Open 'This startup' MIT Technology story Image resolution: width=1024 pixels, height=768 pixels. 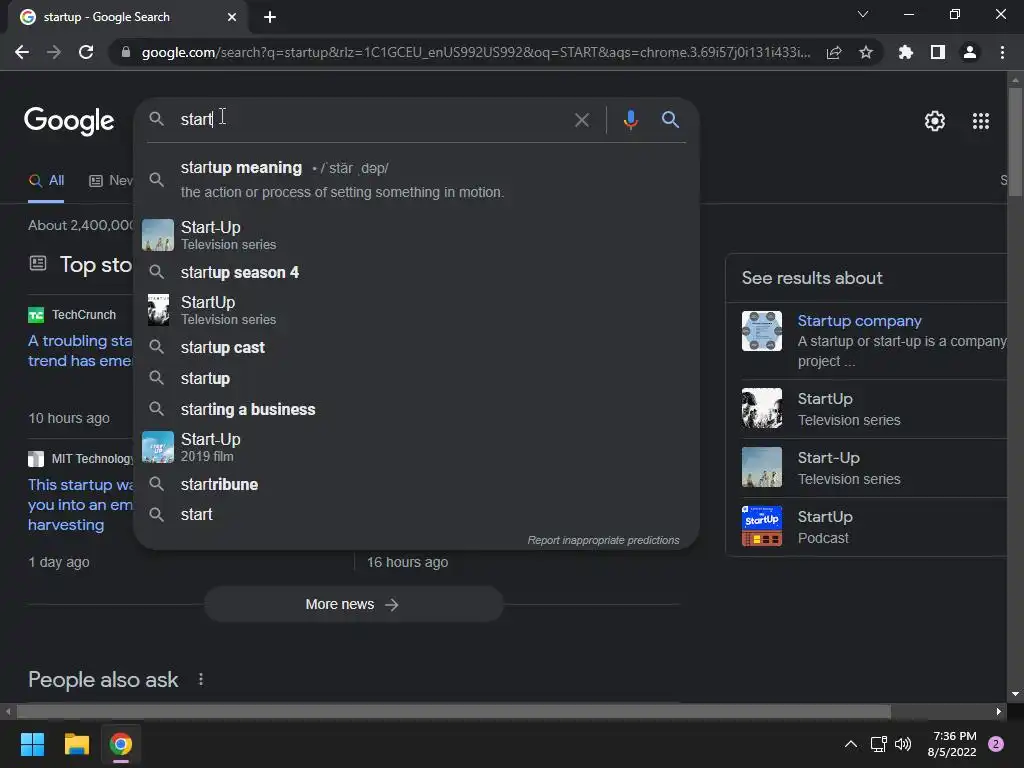coord(80,504)
